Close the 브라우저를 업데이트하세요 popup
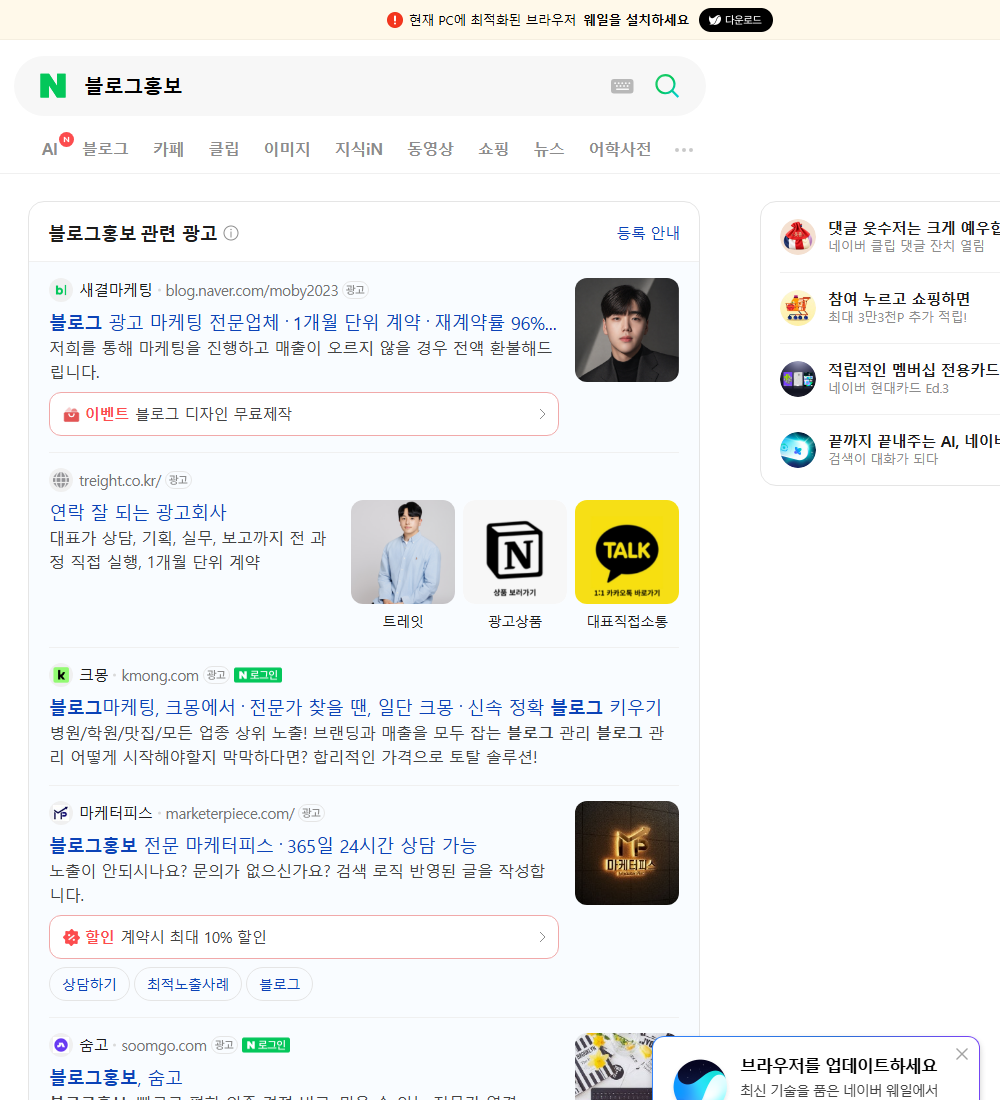 pyautogui.click(x=961, y=1054)
